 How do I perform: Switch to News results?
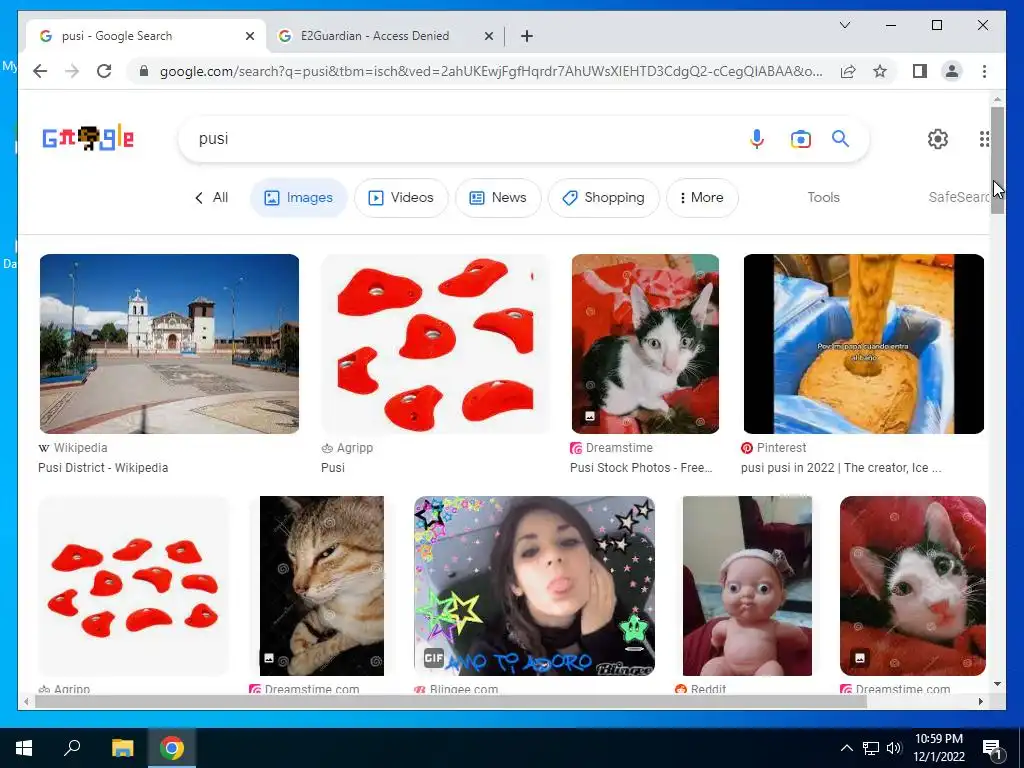[498, 197]
